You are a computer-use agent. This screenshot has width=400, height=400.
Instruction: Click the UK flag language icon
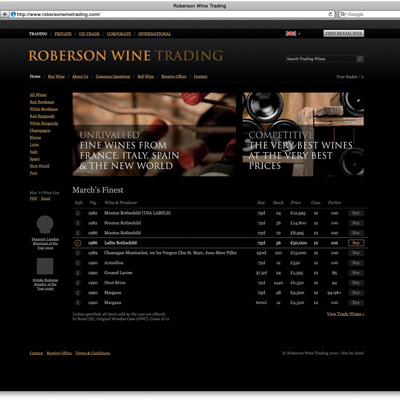pos(291,34)
